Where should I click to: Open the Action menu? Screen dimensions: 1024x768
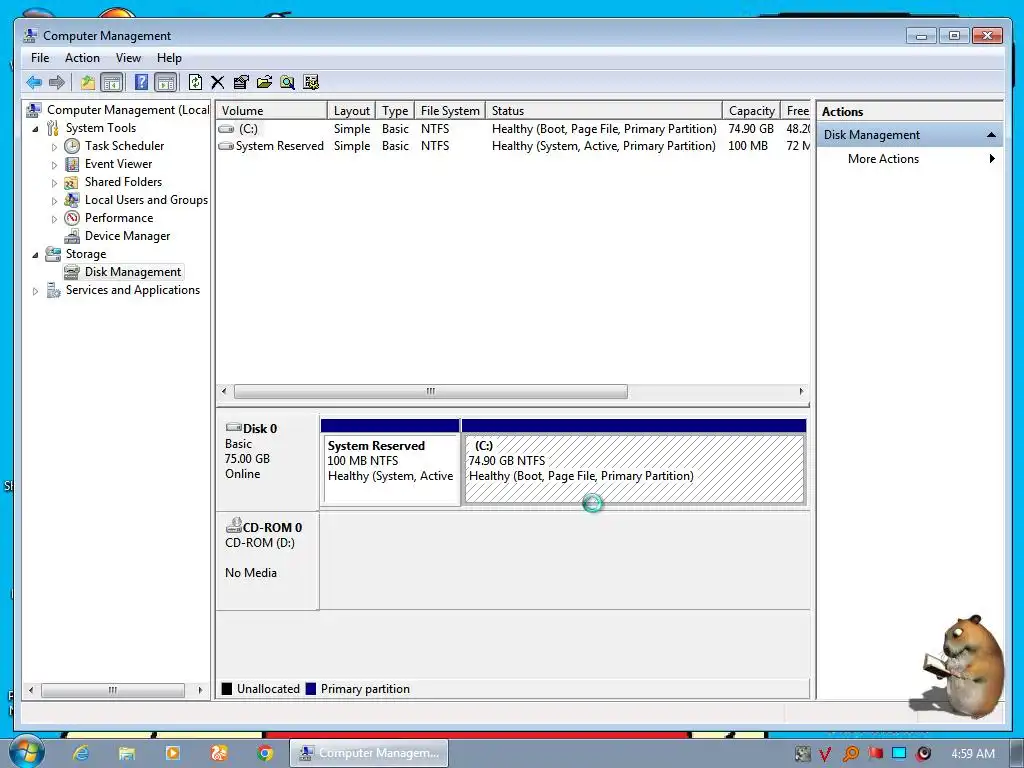click(x=82, y=58)
